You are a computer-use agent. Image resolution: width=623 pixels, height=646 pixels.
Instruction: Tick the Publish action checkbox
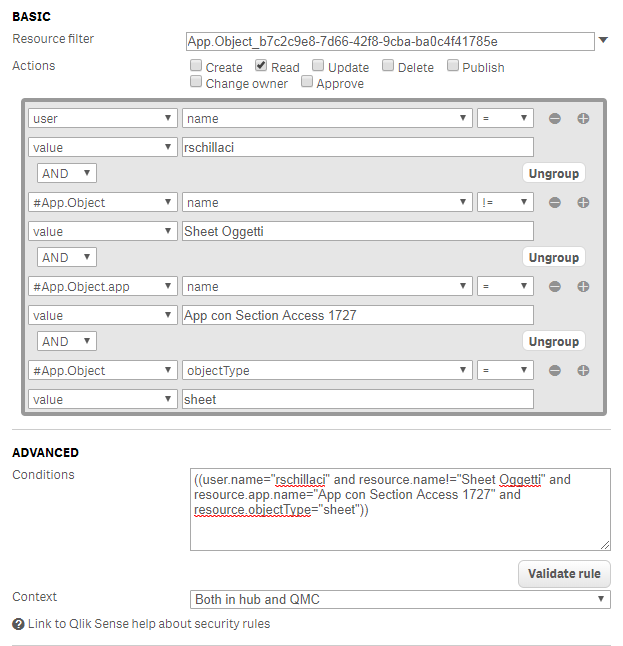(x=453, y=66)
